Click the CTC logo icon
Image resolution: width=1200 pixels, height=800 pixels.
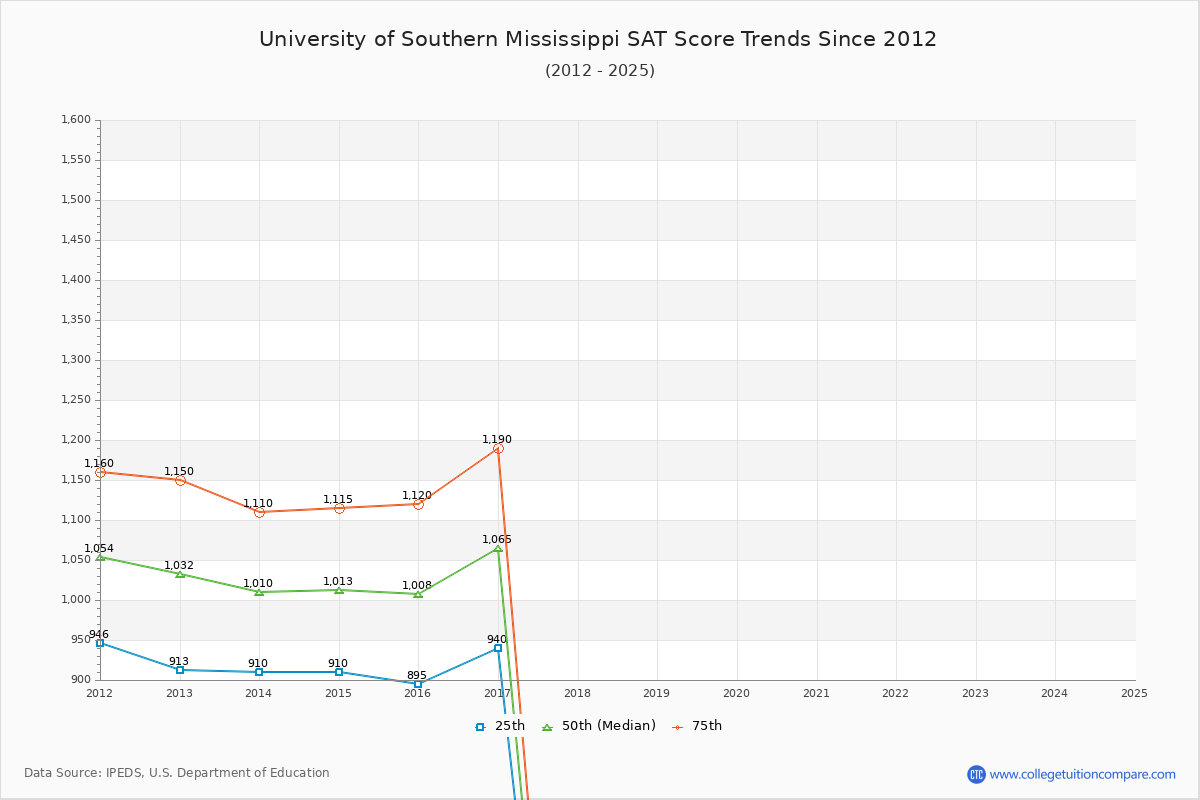click(x=976, y=774)
